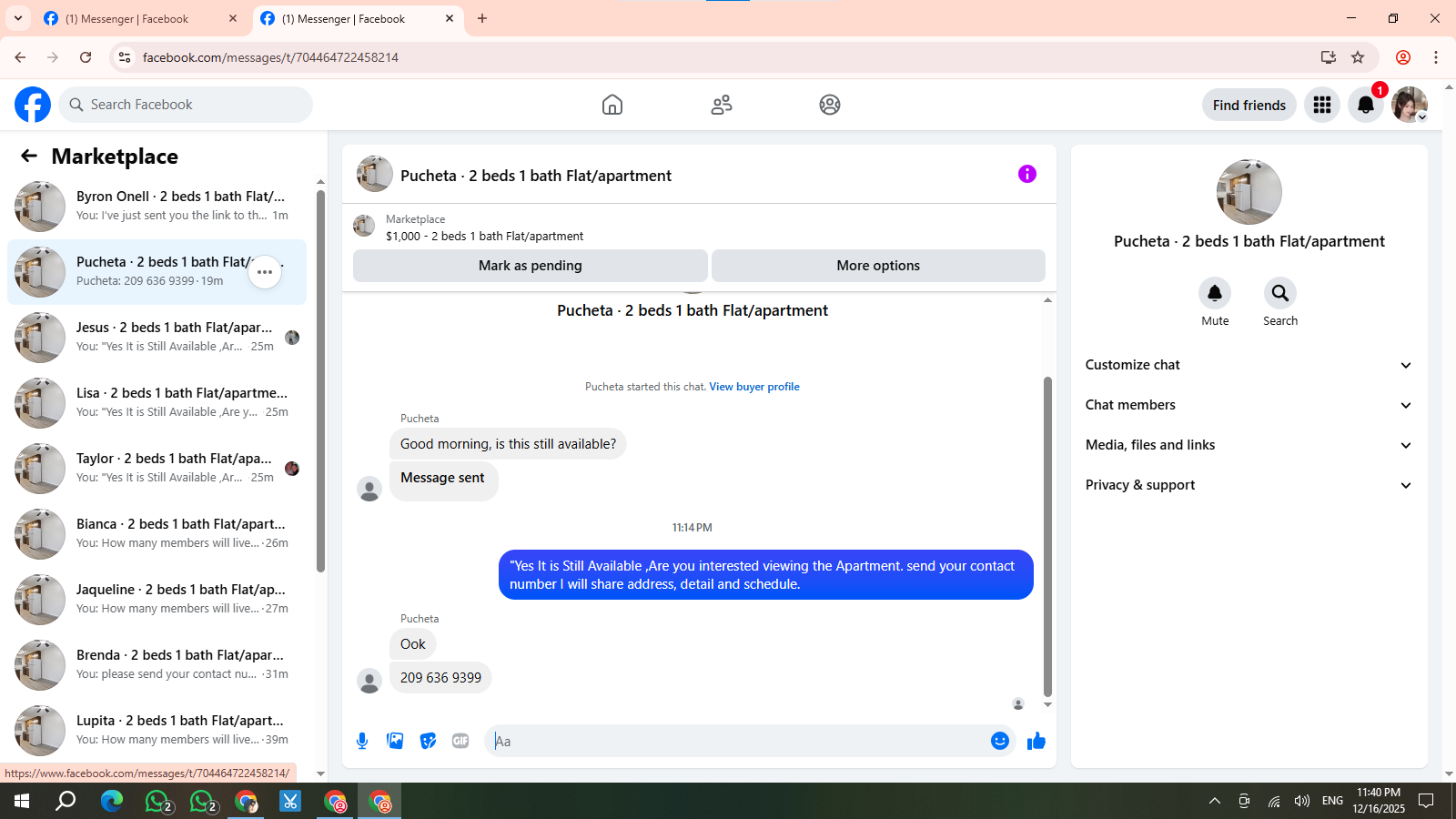Click the Facebook logo
The image size is (1456, 819).
(x=33, y=105)
